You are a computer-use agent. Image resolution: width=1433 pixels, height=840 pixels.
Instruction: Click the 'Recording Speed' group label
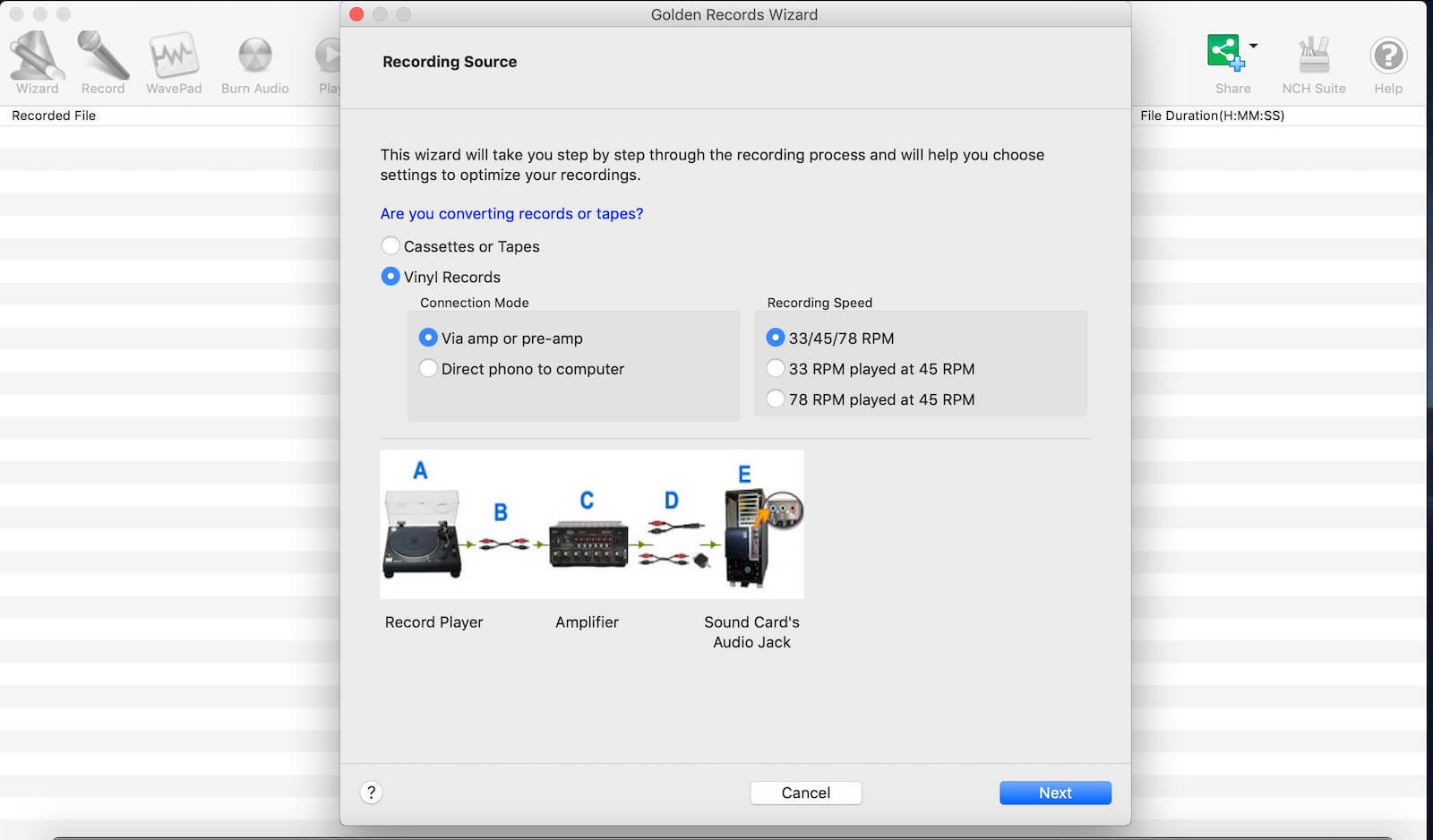[819, 303]
